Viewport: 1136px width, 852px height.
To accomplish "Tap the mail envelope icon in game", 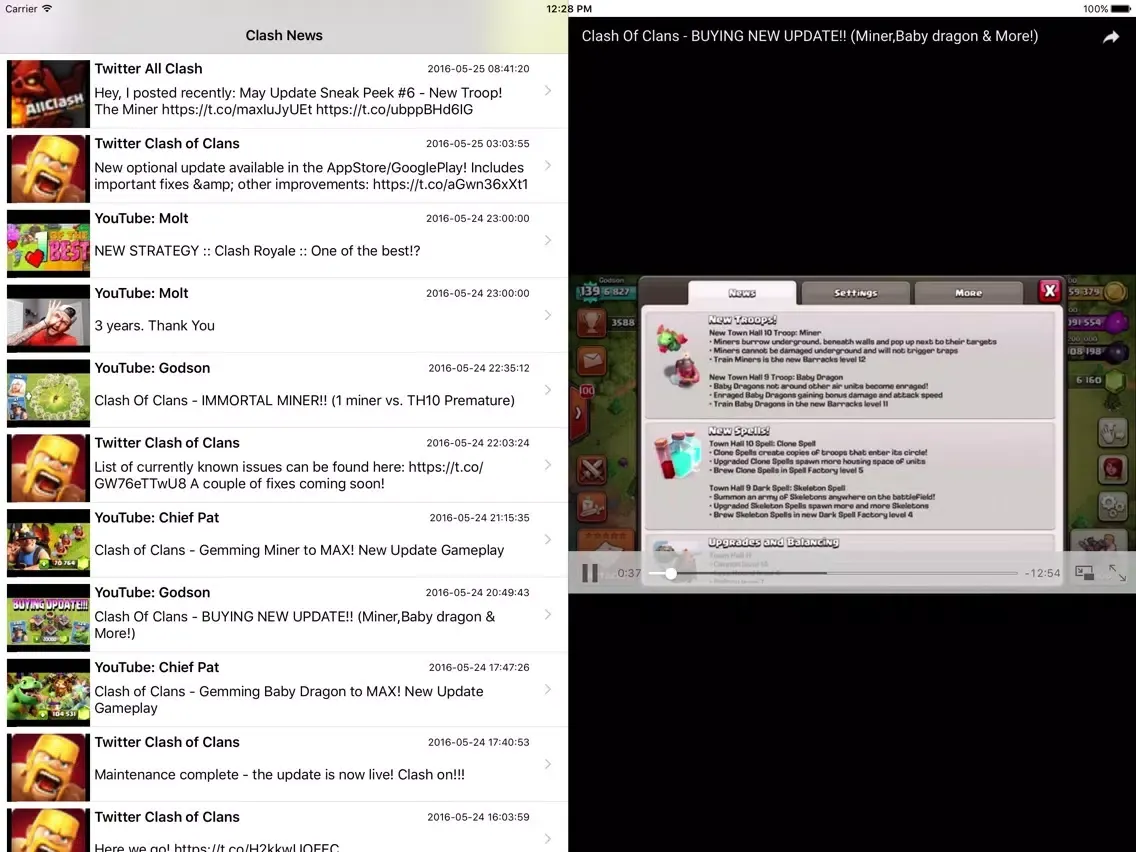I will (x=592, y=360).
